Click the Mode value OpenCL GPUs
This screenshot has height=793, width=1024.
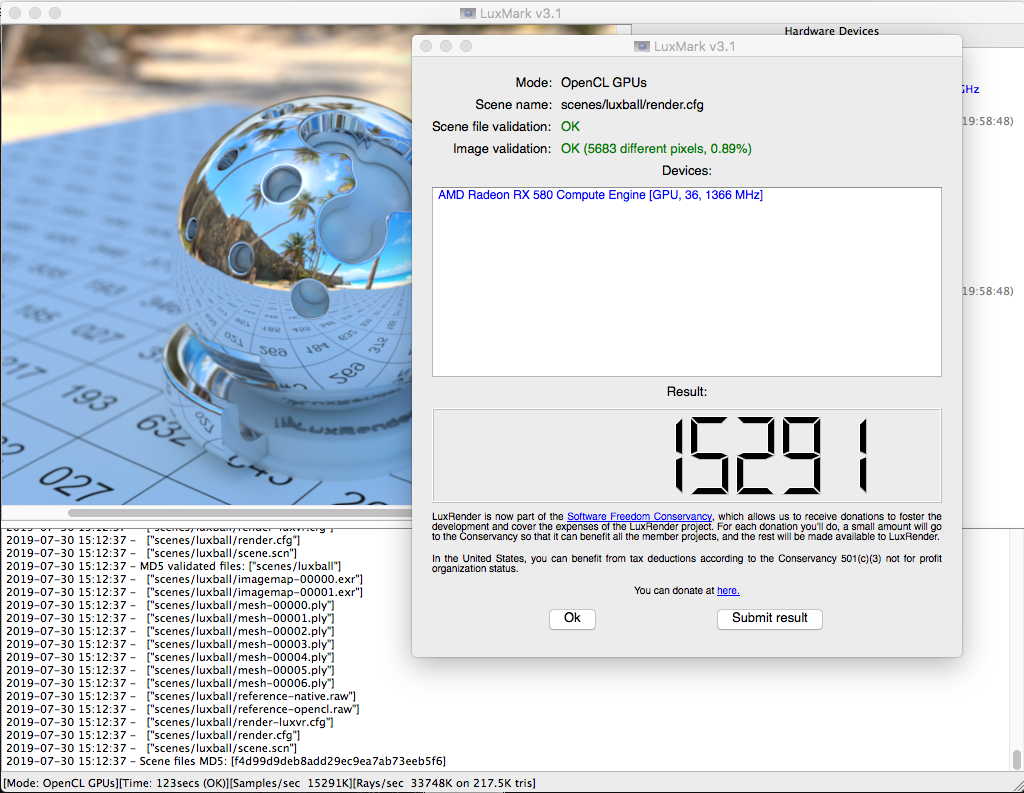pos(603,82)
